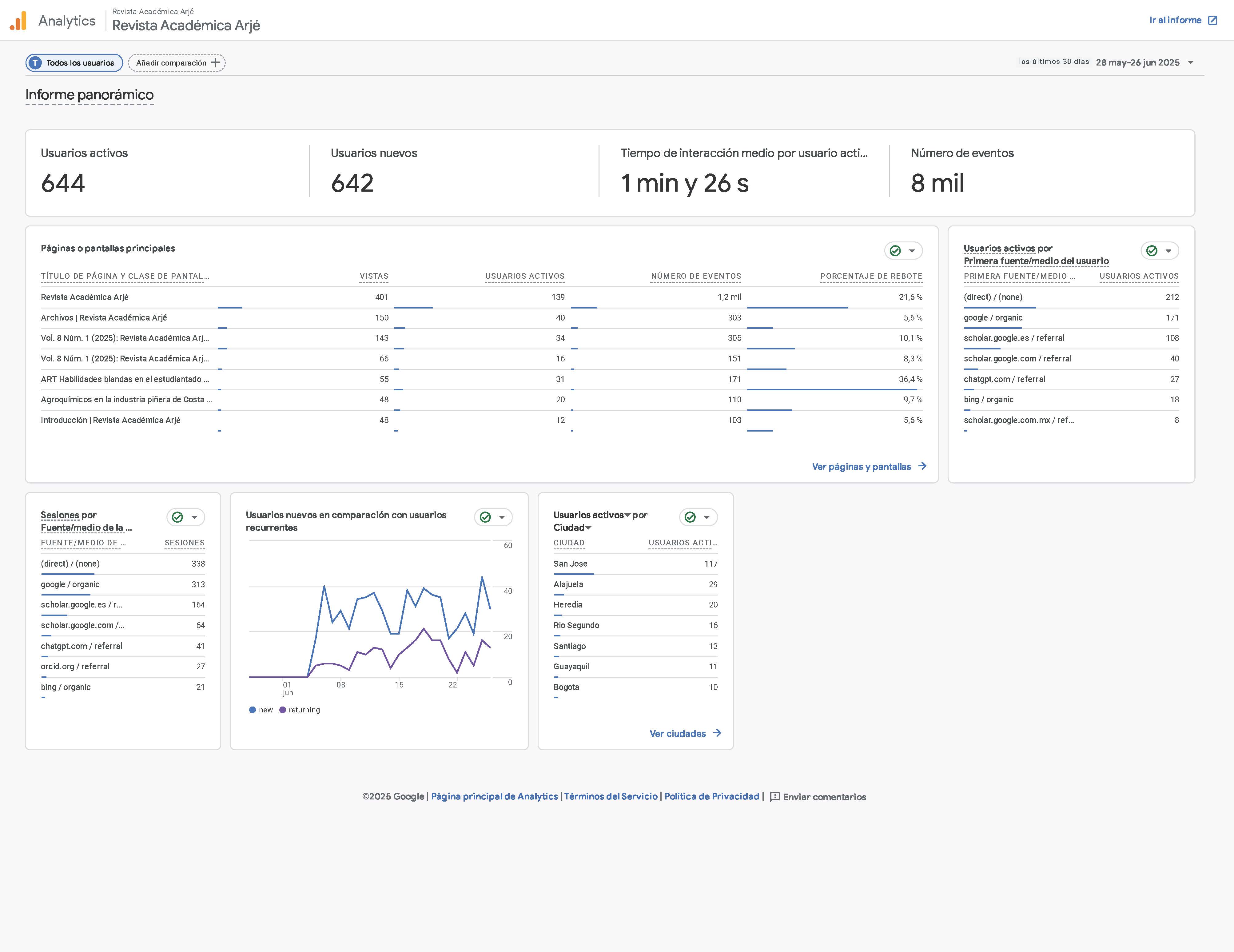Follow Ver páginas y pantallas link
The width and height of the screenshot is (1234, 952).
869,467
